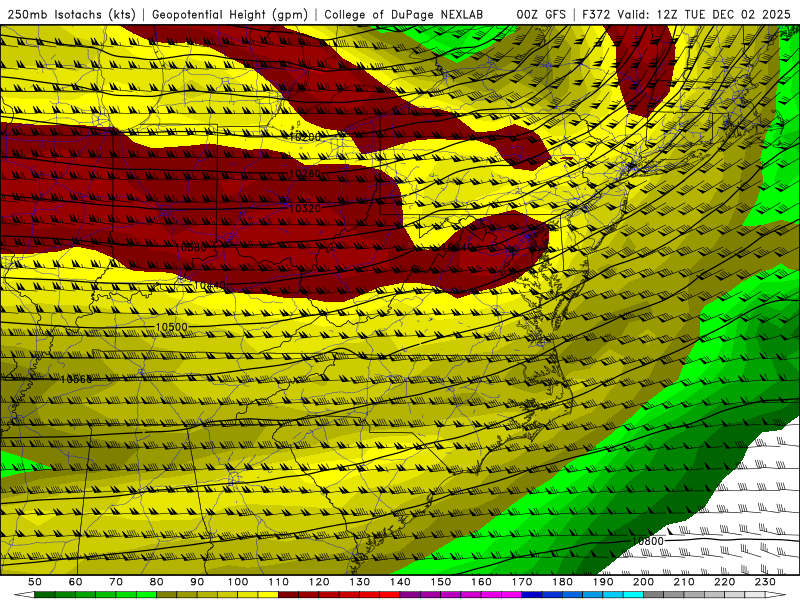This screenshot has height=600, width=800.
Task: Click the 50 value on the color scale
Action: click(x=35, y=582)
